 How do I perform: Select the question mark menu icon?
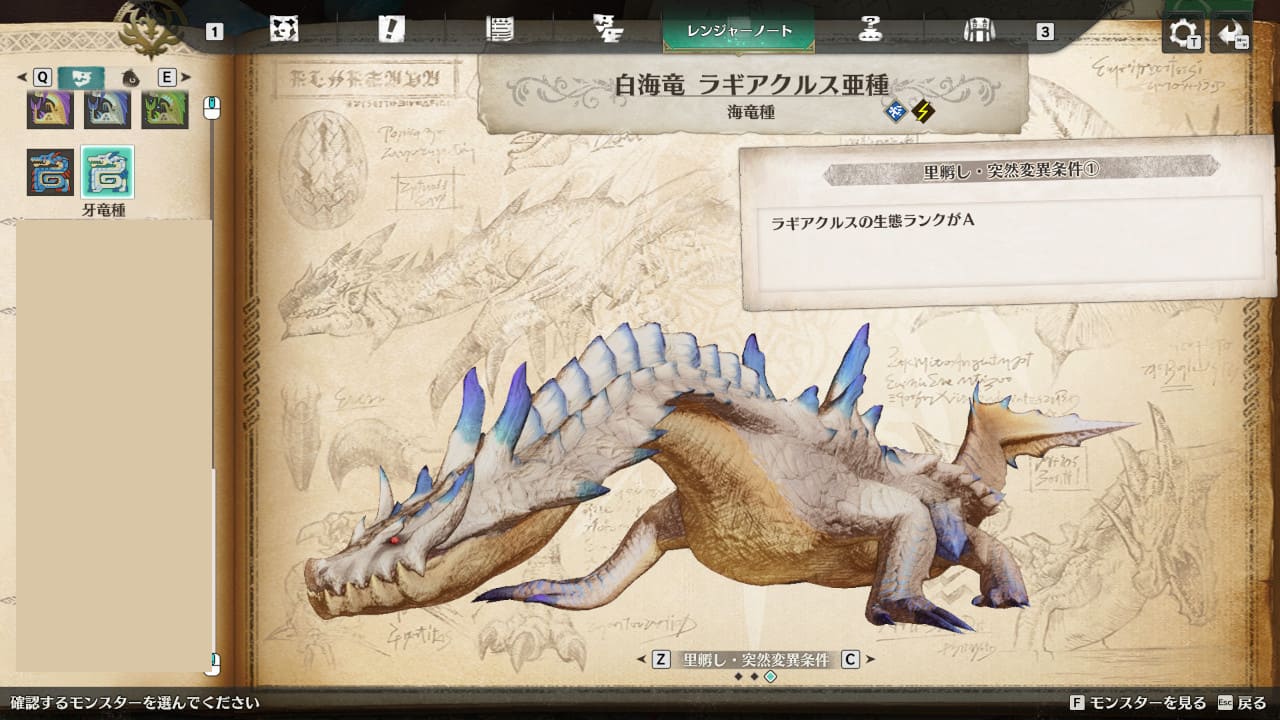coord(870,30)
